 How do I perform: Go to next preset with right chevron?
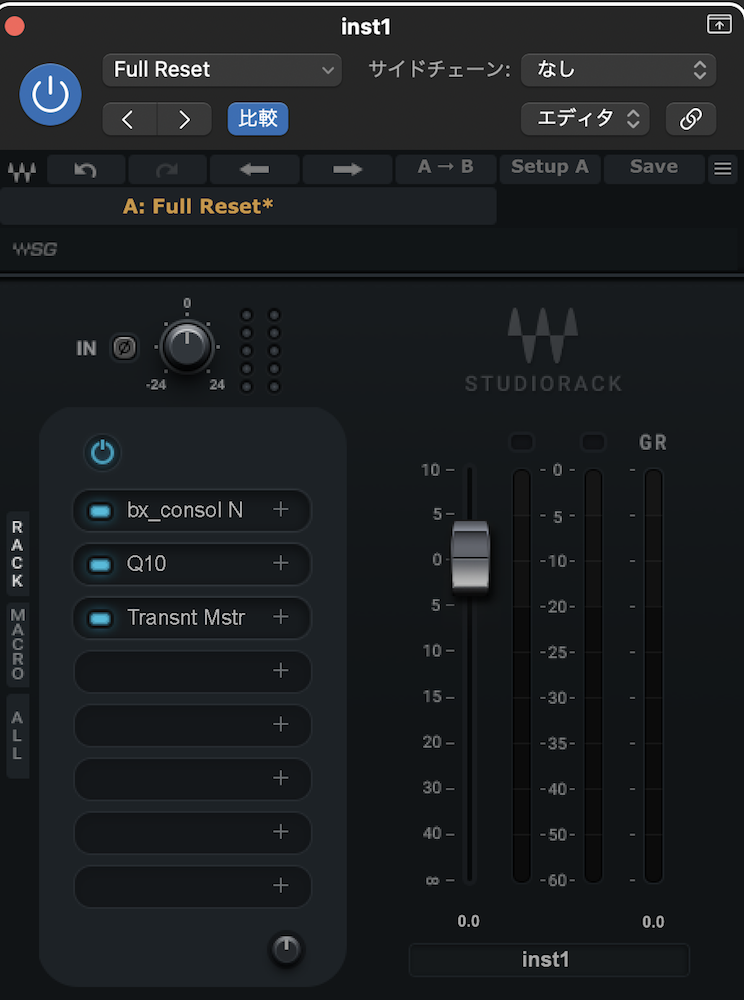coord(184,119)
